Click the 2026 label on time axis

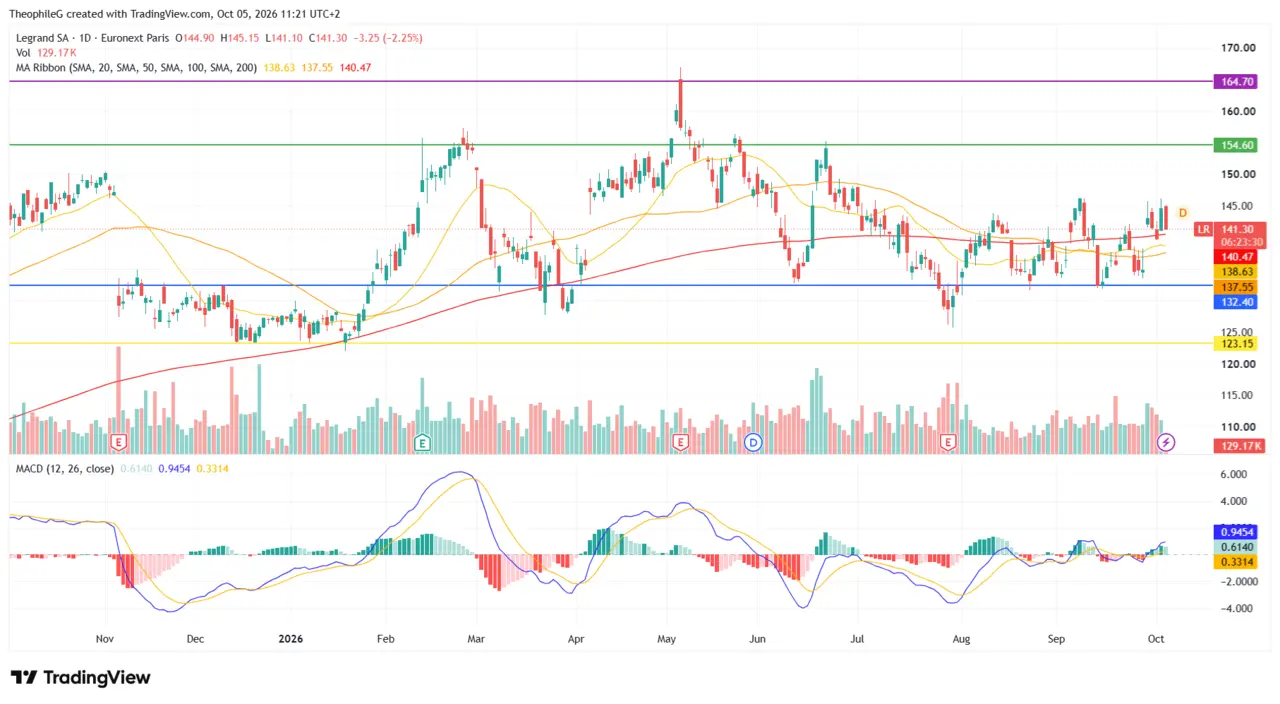[x=290, y=637]
